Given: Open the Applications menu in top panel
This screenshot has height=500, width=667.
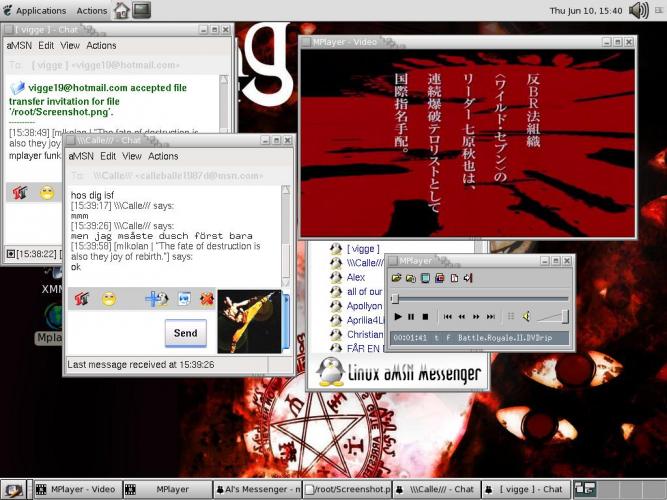Looking at the screenshot, I should (41, 11).
